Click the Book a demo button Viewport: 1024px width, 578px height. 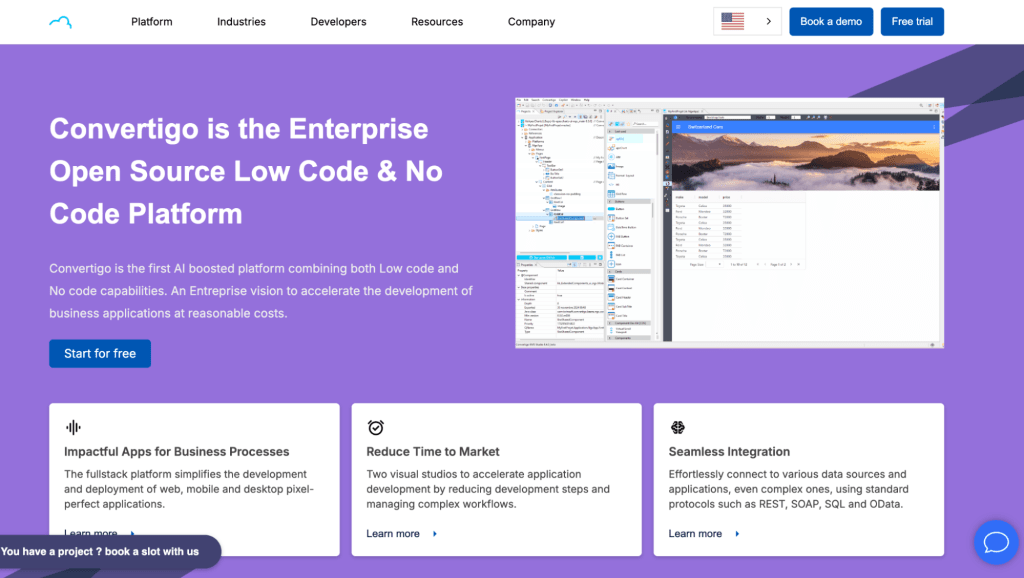pyautogui.click(x=831, y=22)
